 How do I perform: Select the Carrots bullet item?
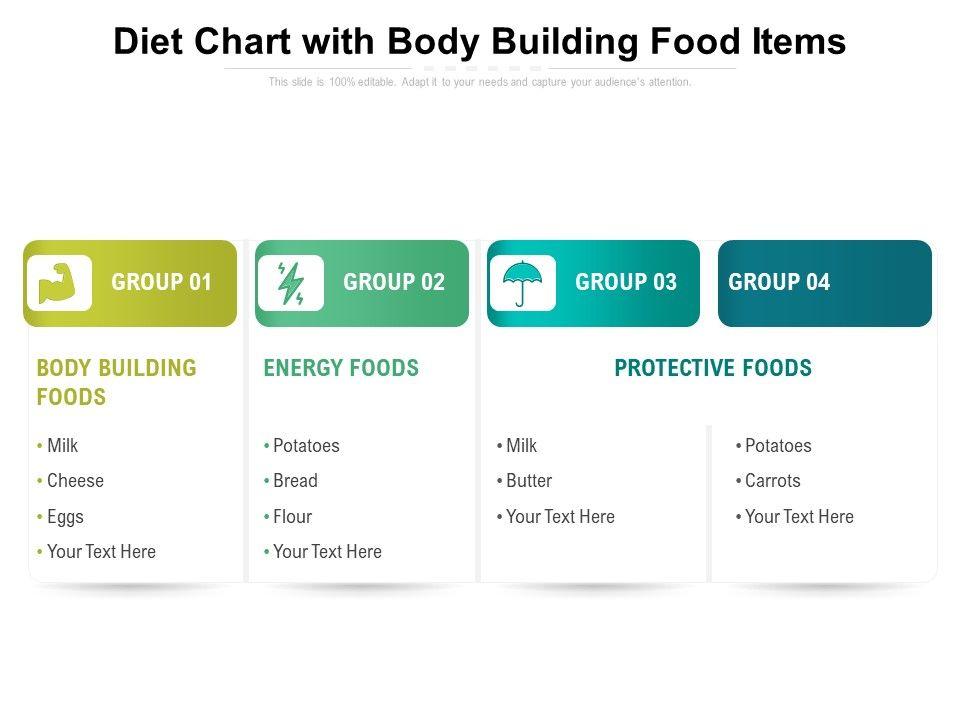click(772, 481)
